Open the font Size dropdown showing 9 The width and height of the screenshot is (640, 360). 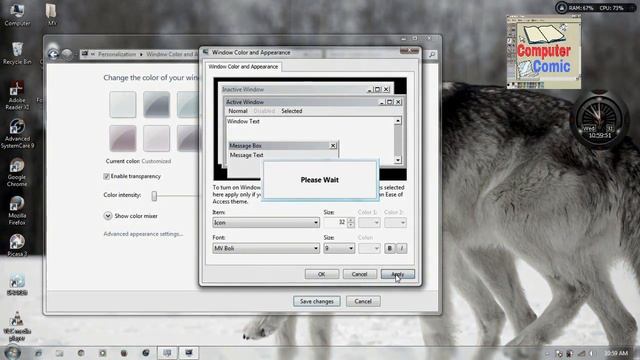tap(339, 248)
